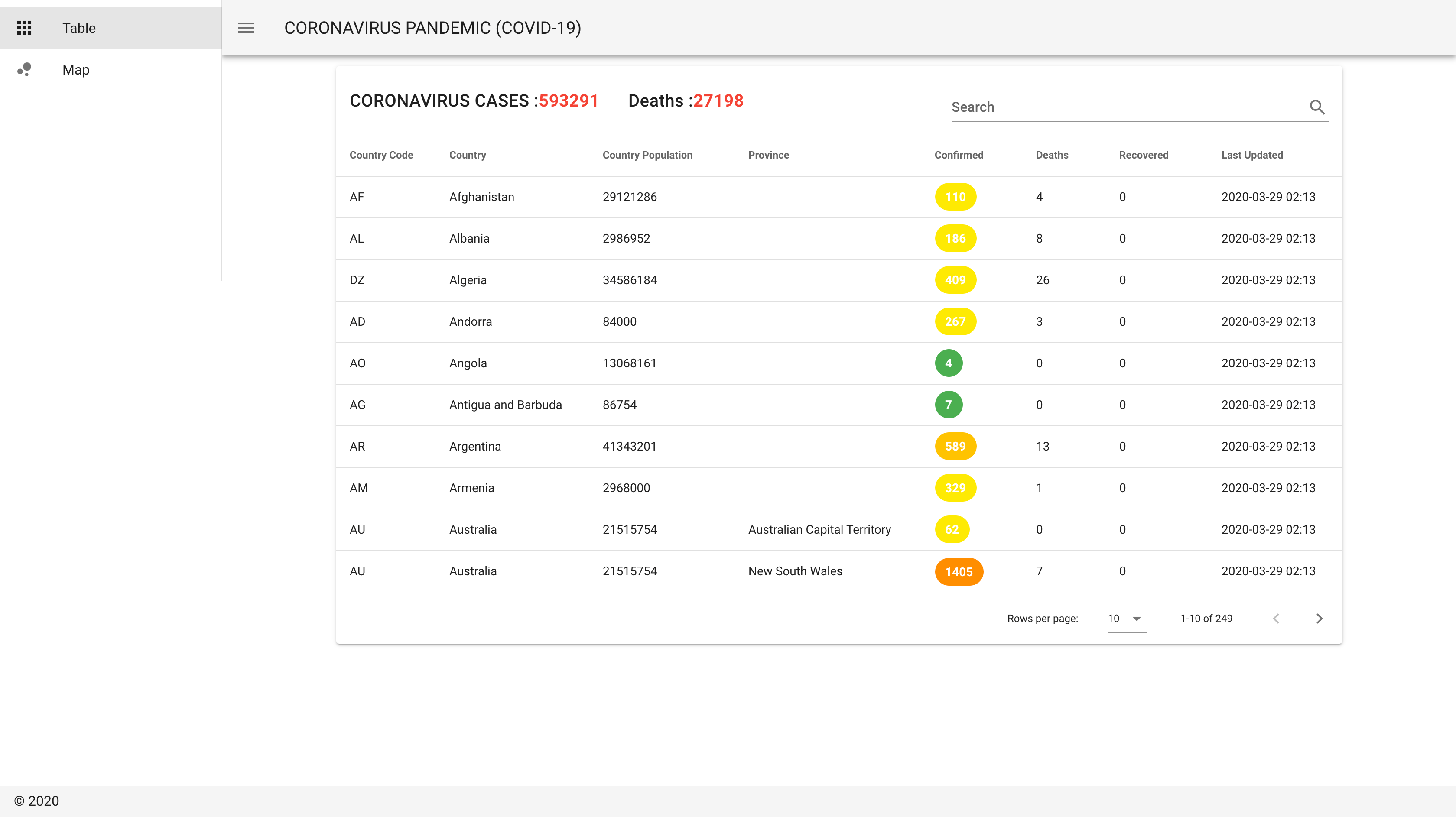Click the Antigua and Barbuda cell
1456x817 pixels.
pos(505,405)
